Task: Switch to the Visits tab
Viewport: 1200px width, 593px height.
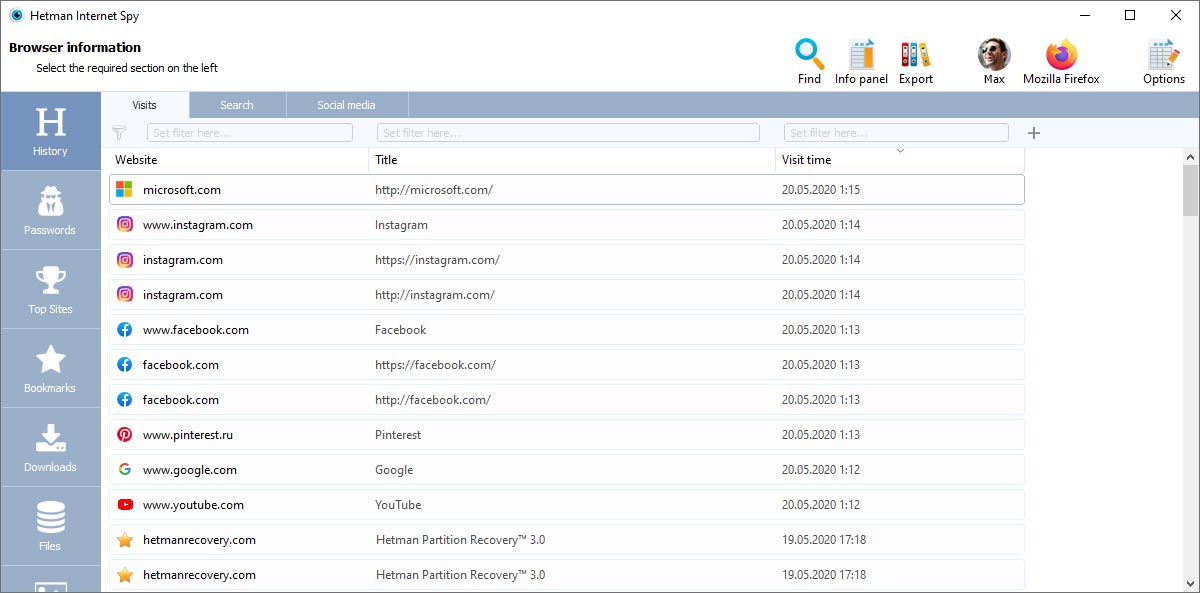Action: pos(145,105)
